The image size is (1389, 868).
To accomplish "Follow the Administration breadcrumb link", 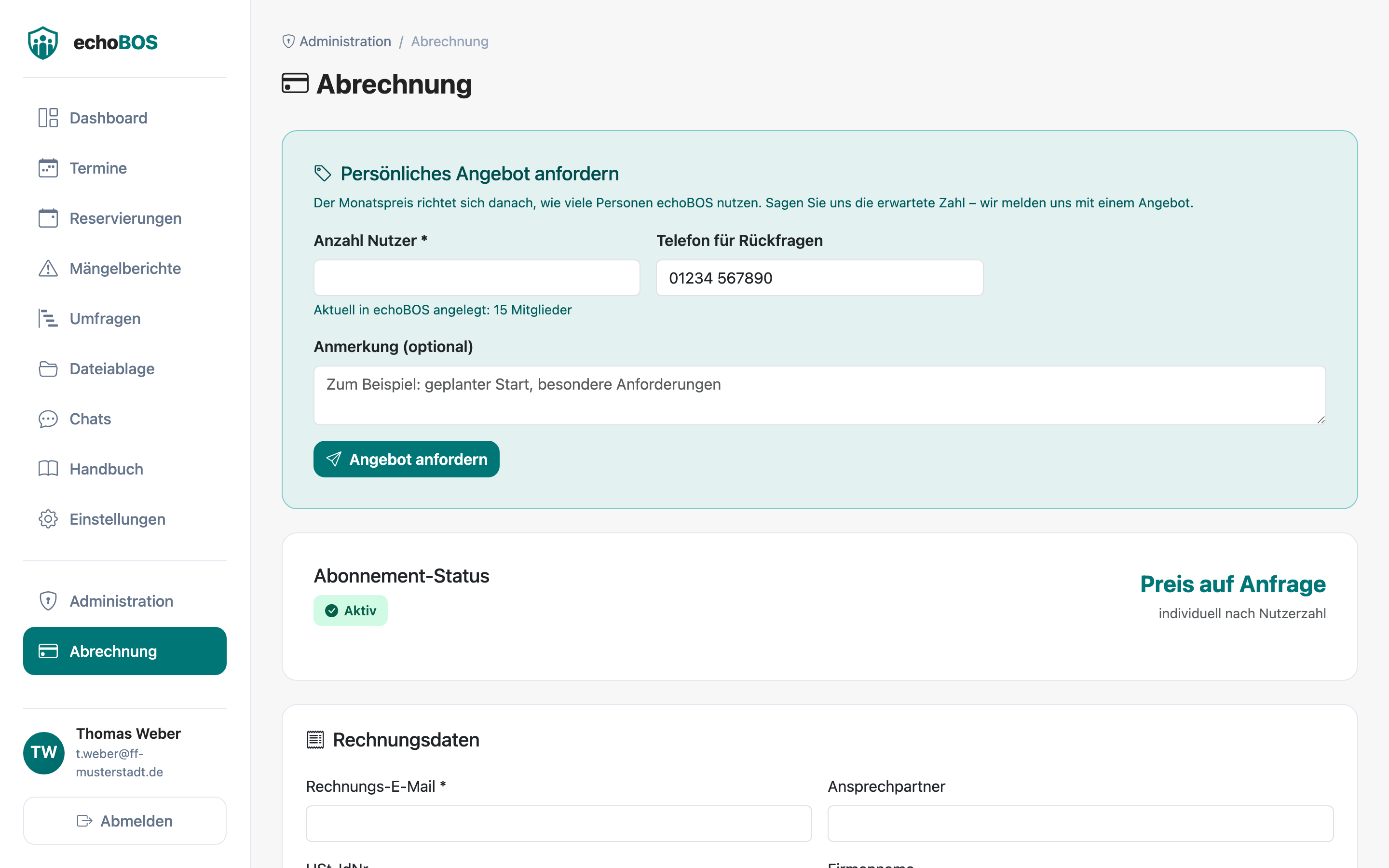I will [345, 41].
